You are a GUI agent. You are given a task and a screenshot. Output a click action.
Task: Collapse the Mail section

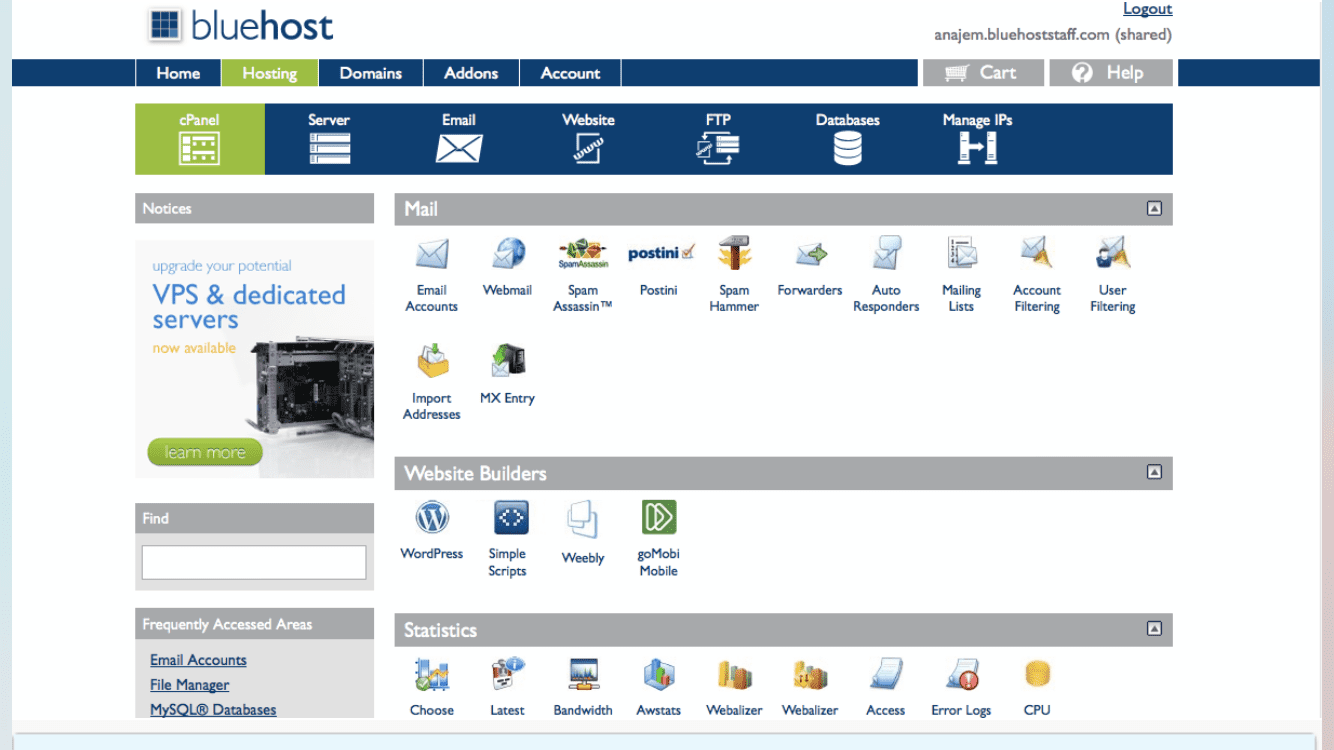pyautogui.click(x=1154, y=209)
